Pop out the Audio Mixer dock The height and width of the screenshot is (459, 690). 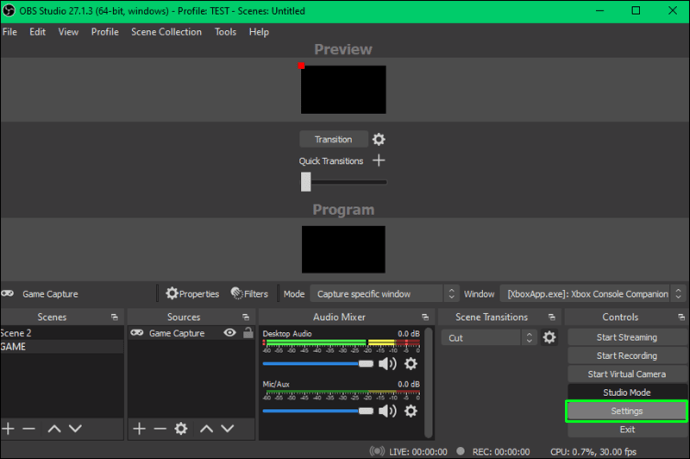(x=425, y=317)
